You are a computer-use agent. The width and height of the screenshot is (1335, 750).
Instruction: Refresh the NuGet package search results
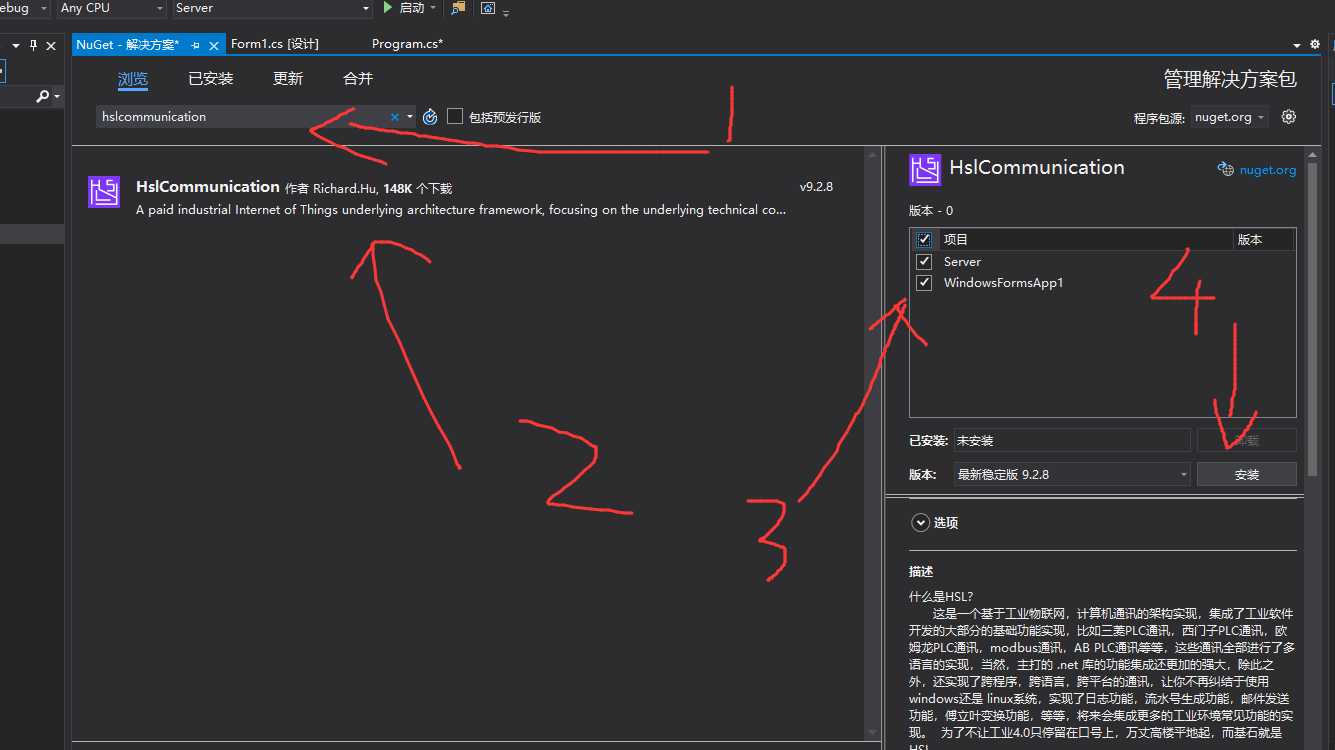(x=430, y=117)
